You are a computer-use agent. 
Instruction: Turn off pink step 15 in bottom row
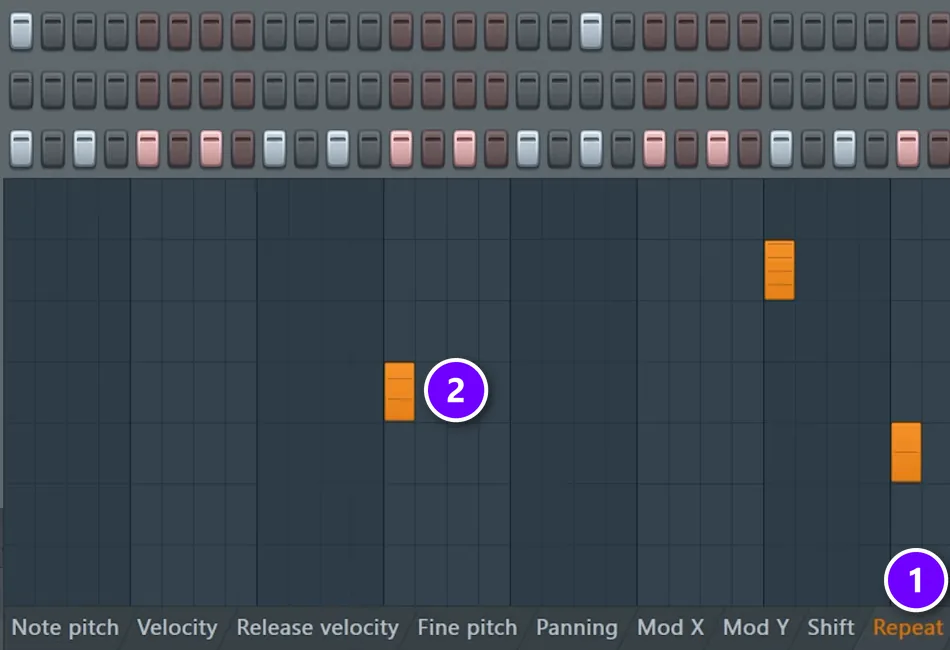point(464,148)
